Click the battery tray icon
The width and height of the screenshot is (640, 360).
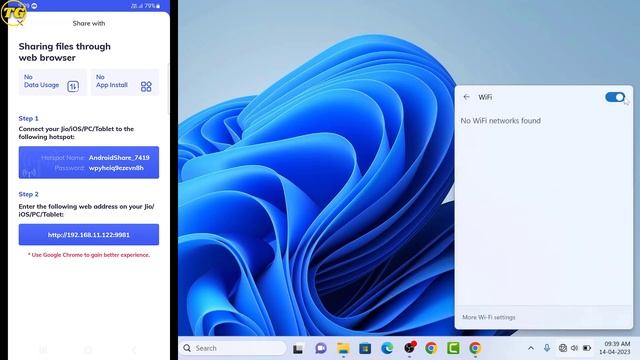[x=587, y=348]
